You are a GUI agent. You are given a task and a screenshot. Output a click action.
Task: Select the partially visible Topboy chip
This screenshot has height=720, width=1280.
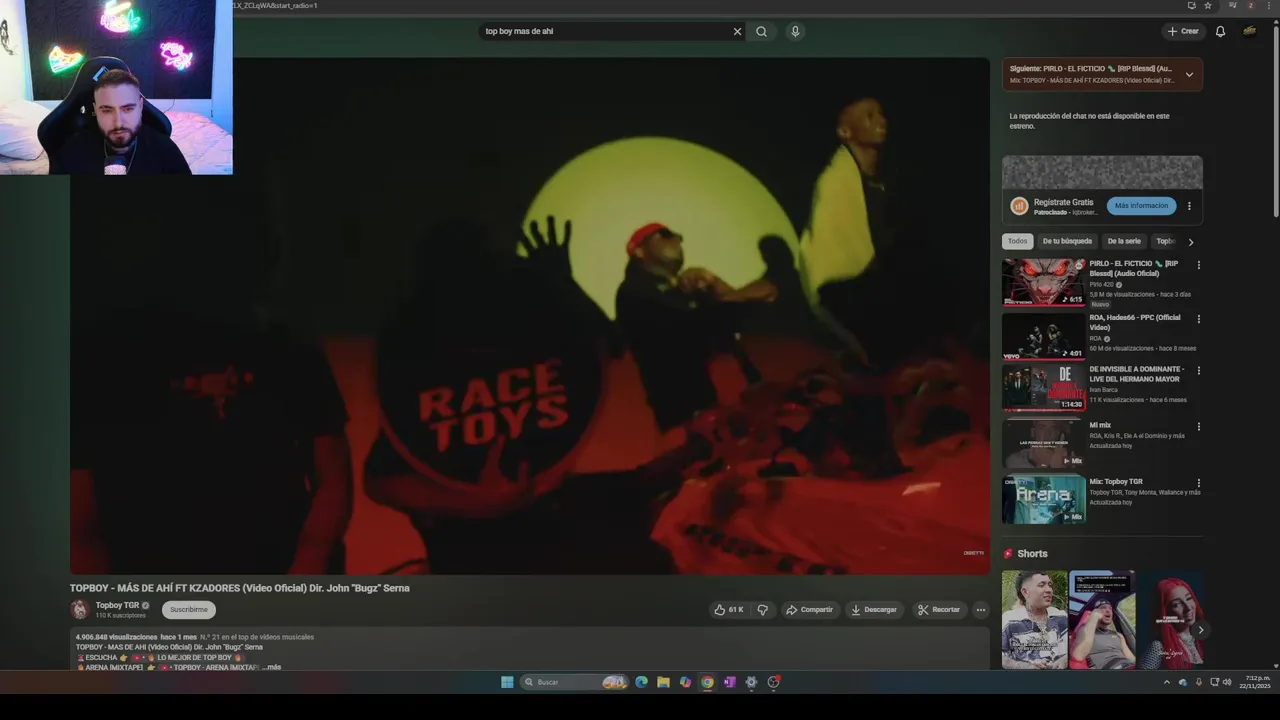(1165, 241)
